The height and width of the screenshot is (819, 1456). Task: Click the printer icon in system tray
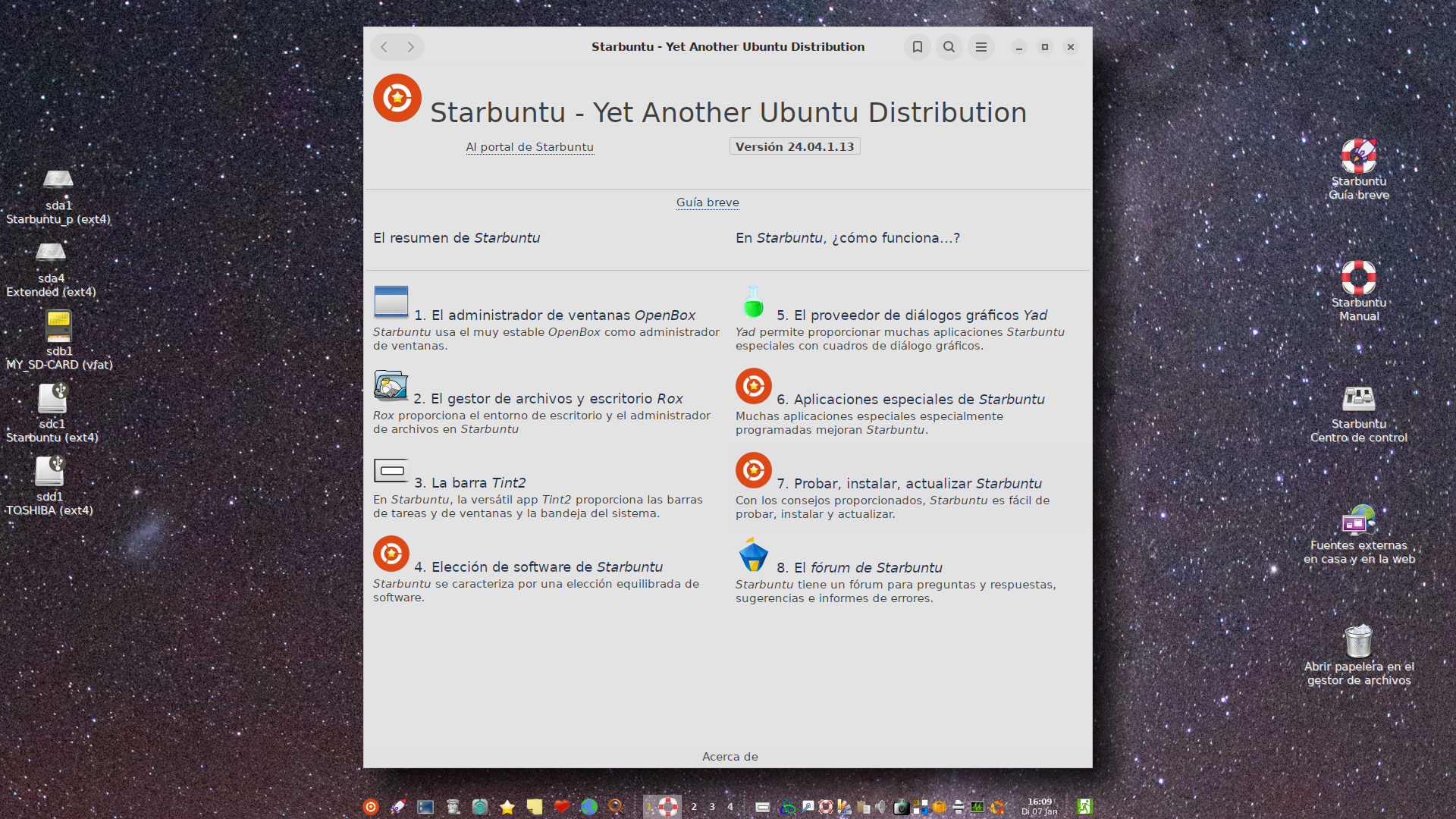[959, 808]
